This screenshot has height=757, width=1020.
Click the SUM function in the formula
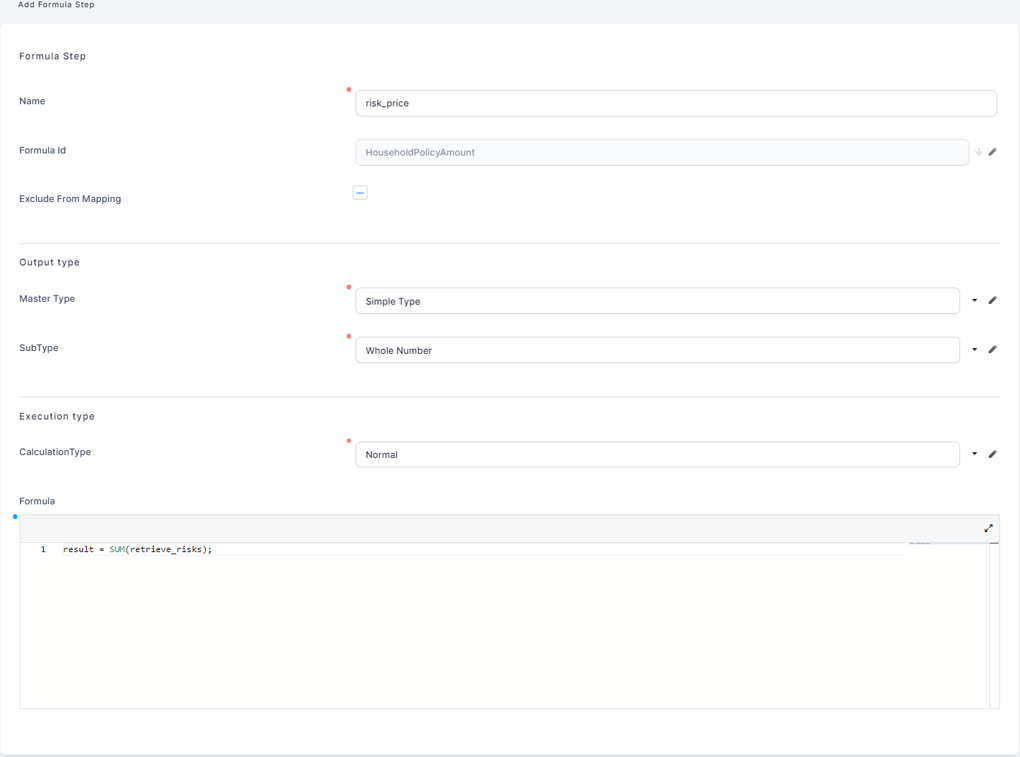coord(117,549)
